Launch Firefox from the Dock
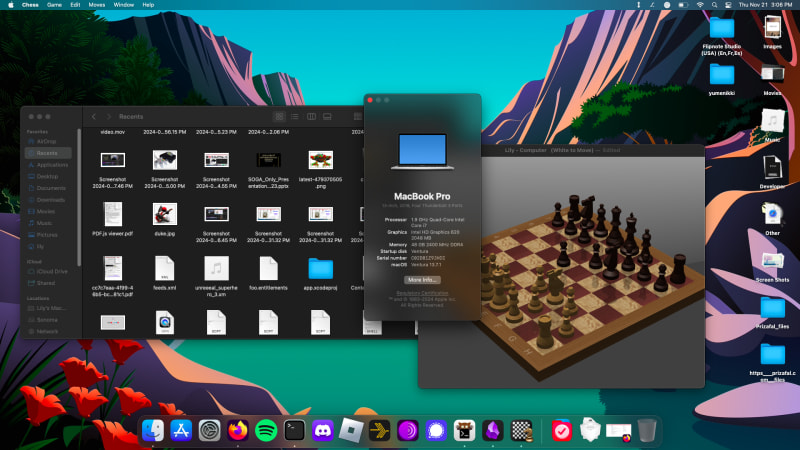 (x=238, y=430)
